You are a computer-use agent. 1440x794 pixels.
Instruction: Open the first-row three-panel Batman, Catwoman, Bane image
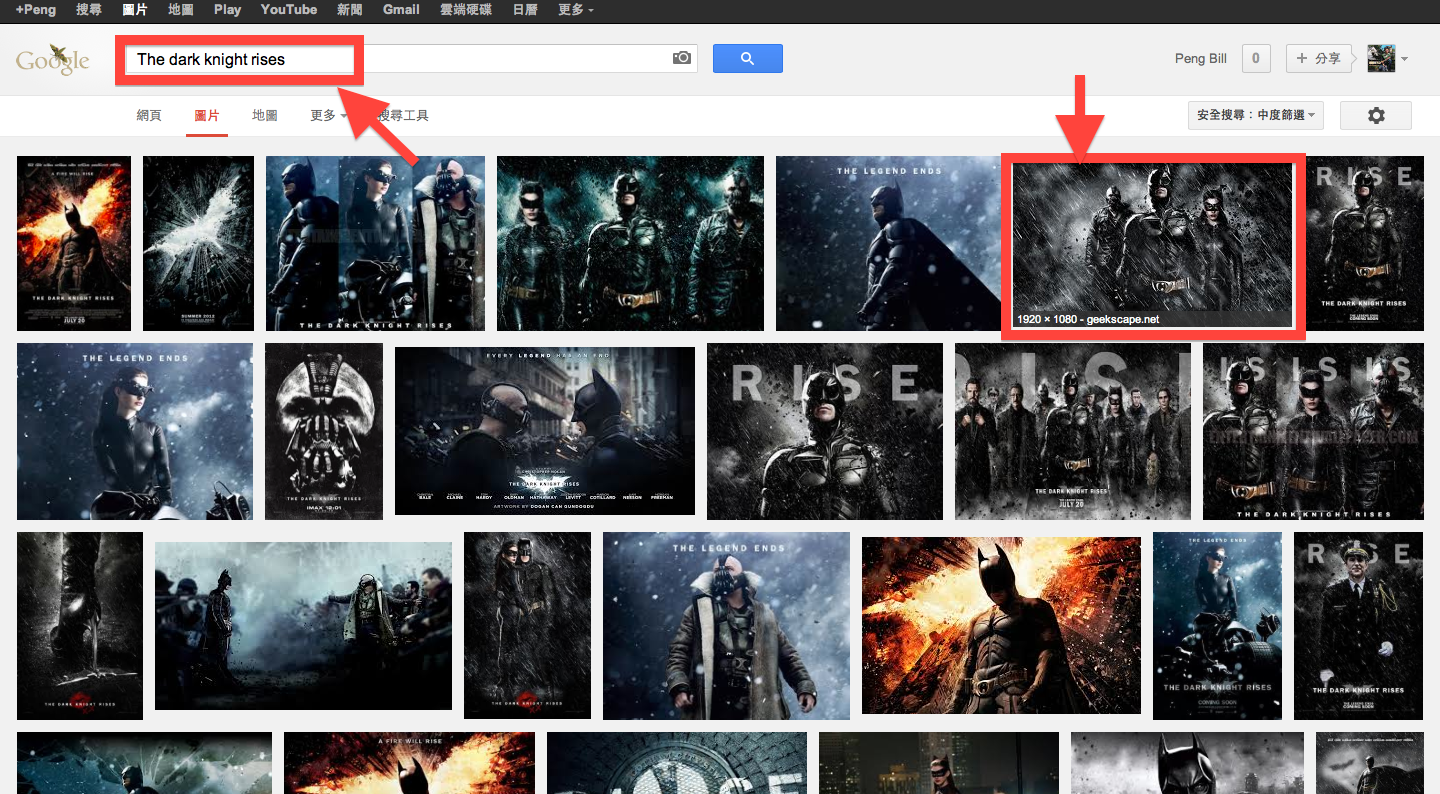click(375, 243)
